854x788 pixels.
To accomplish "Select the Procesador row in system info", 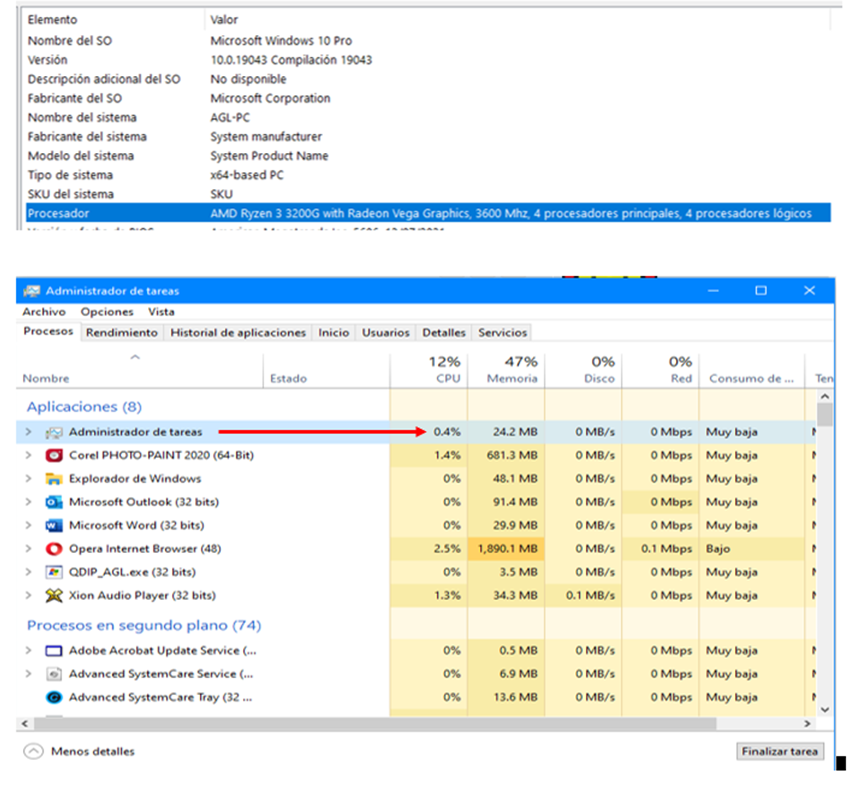I will (x=428, y=213).
